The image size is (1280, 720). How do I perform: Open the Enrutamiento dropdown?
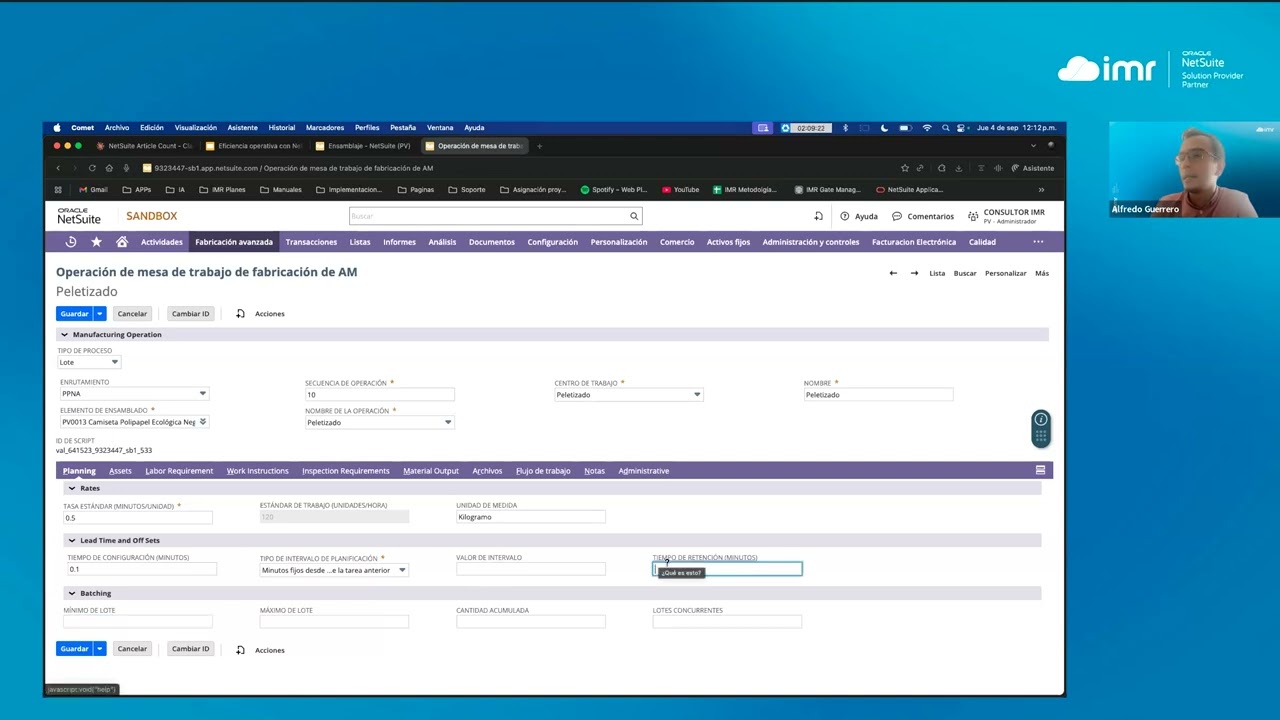(203, 394)
